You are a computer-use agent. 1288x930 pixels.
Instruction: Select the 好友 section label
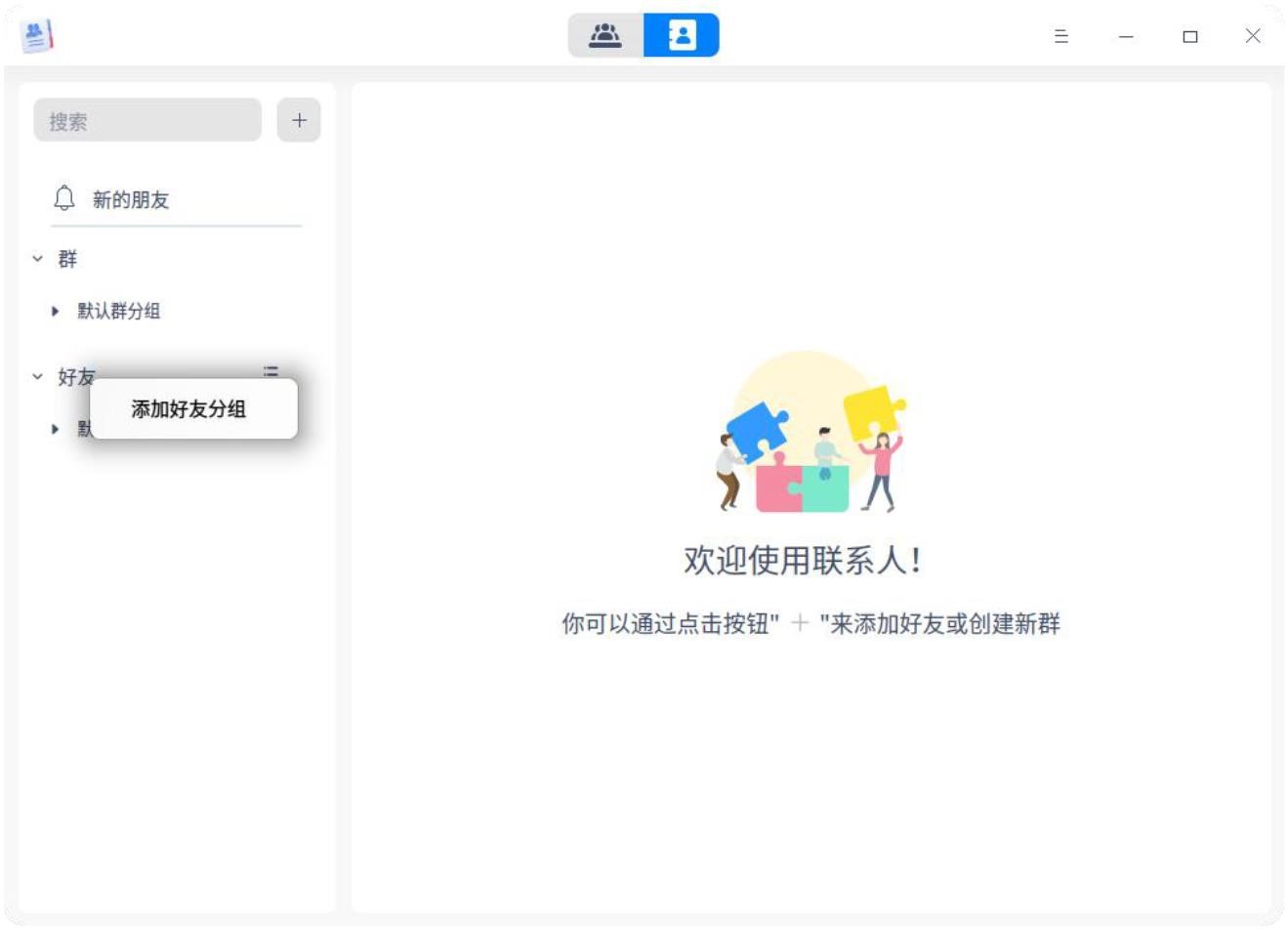click(x=76, y=376)
